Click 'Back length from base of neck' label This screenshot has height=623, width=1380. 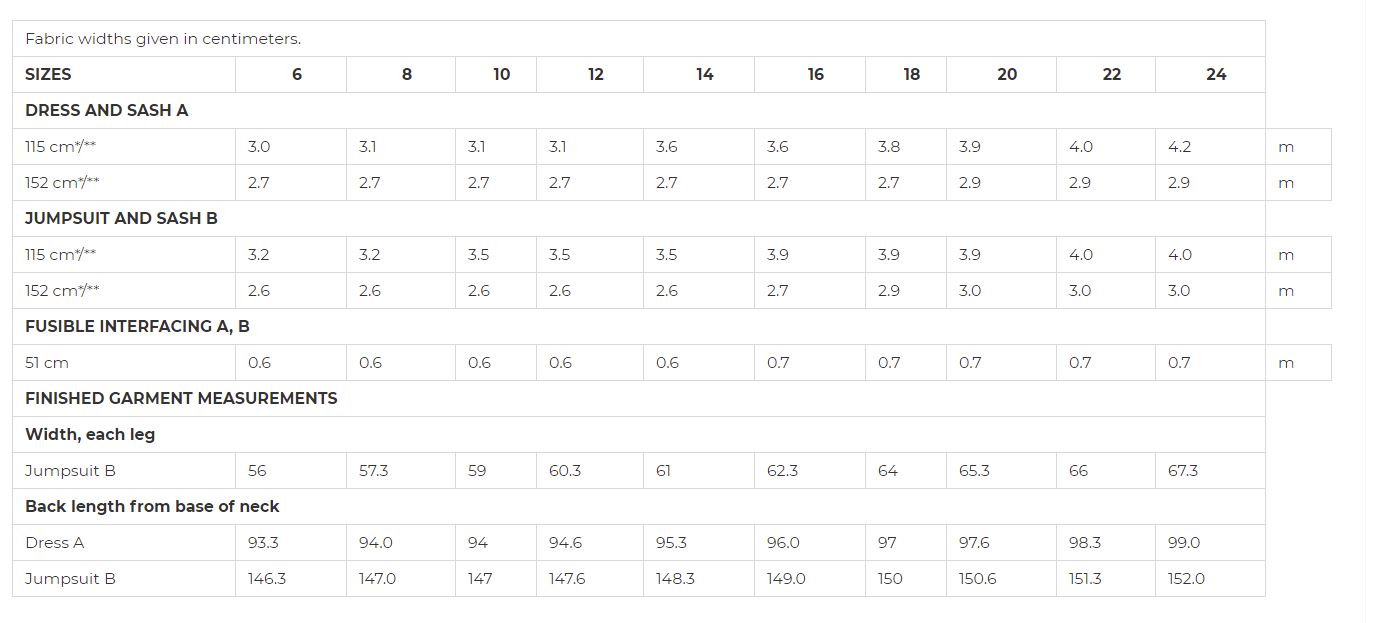[x=152, y=507]
